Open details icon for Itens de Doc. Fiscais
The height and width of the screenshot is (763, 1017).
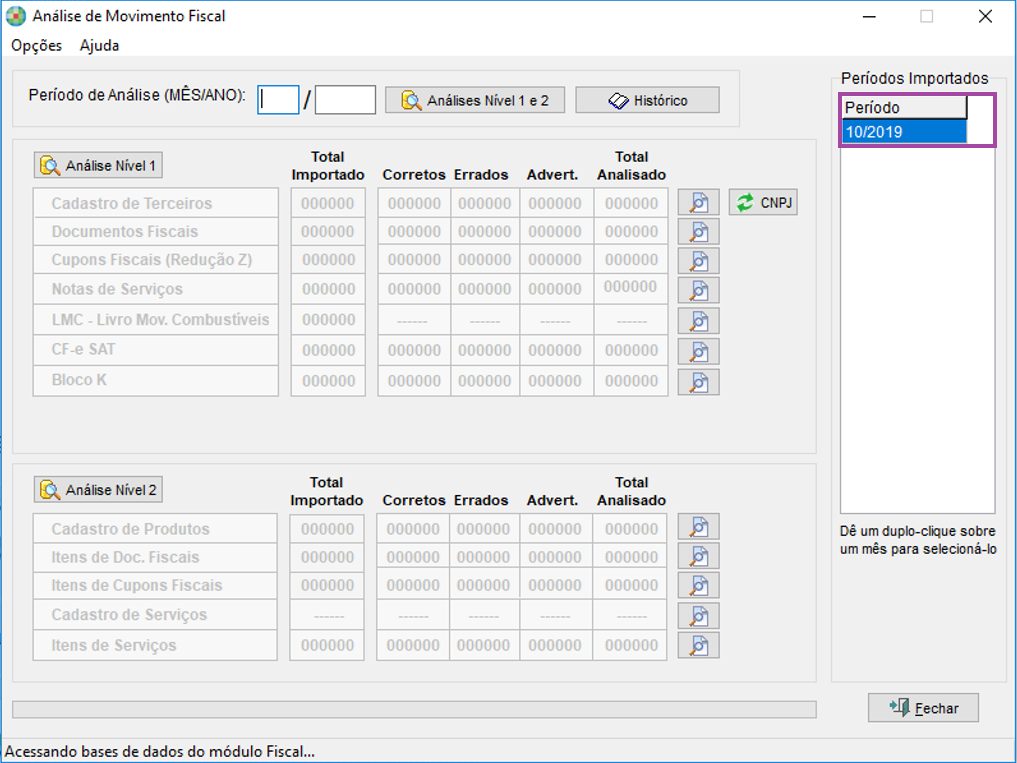[x=699, y=556]
